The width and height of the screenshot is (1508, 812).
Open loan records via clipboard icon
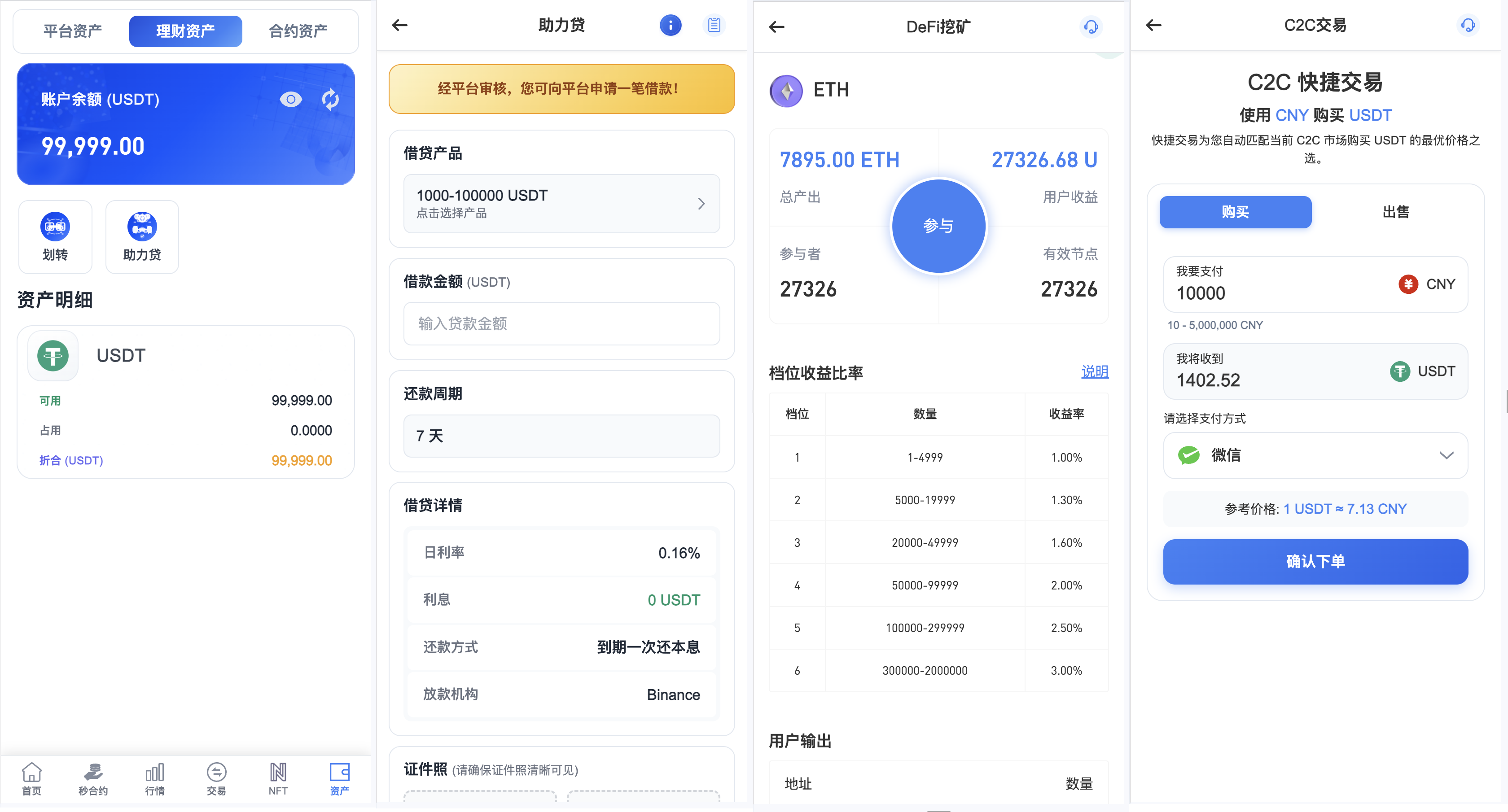[x=714, y=25]
